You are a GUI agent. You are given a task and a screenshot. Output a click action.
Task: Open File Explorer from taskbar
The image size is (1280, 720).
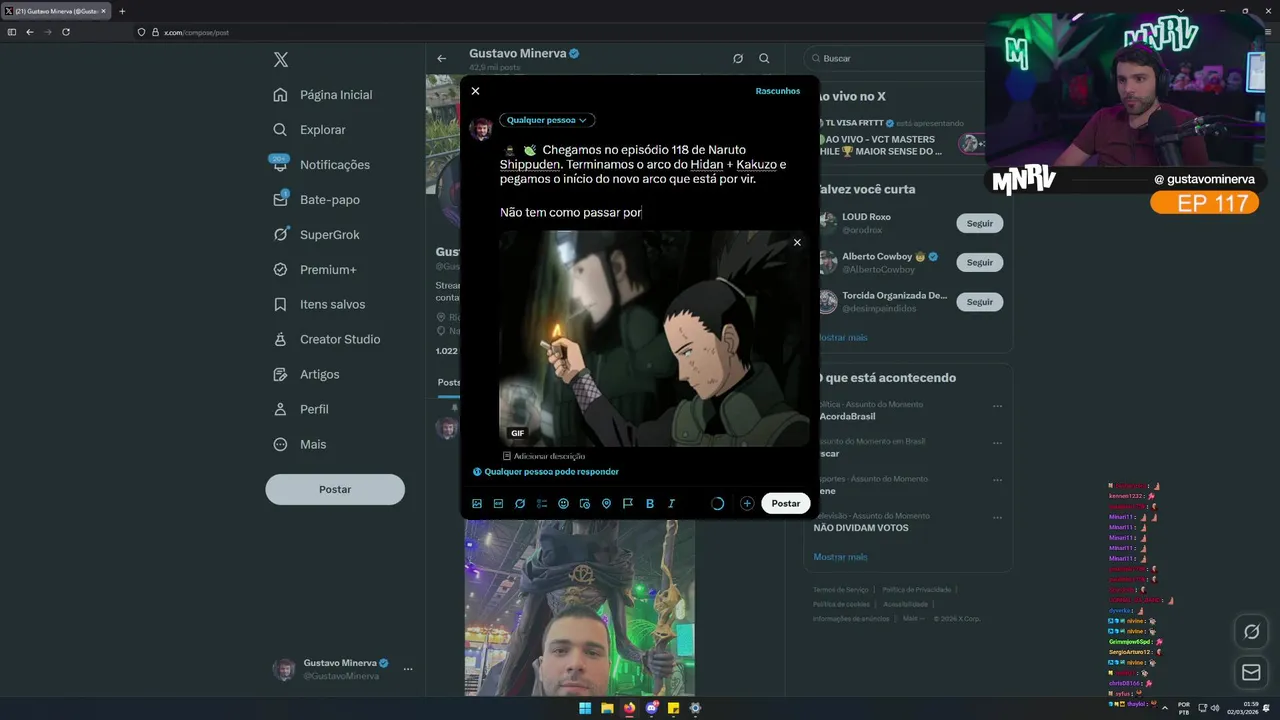pyautogui.click(x=607, y=708)
